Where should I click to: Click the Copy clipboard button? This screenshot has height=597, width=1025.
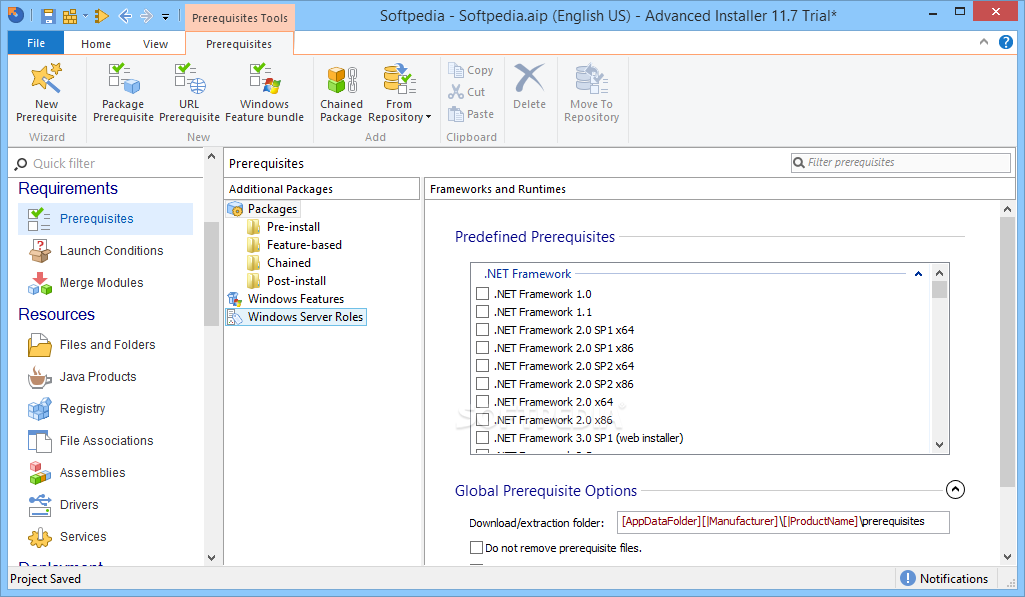point(471,70)
